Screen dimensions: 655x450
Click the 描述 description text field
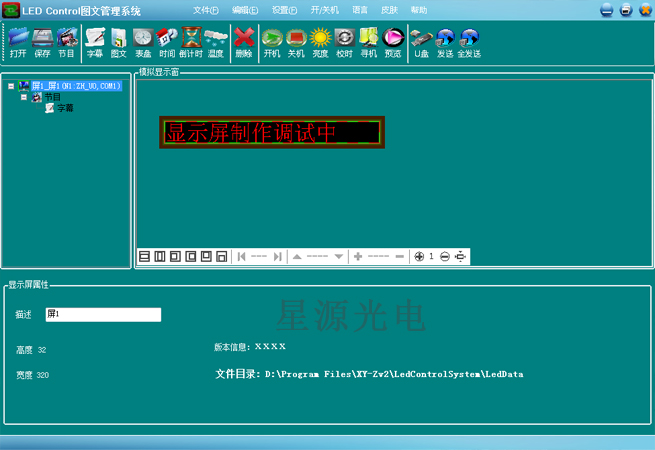click(103, 315)
